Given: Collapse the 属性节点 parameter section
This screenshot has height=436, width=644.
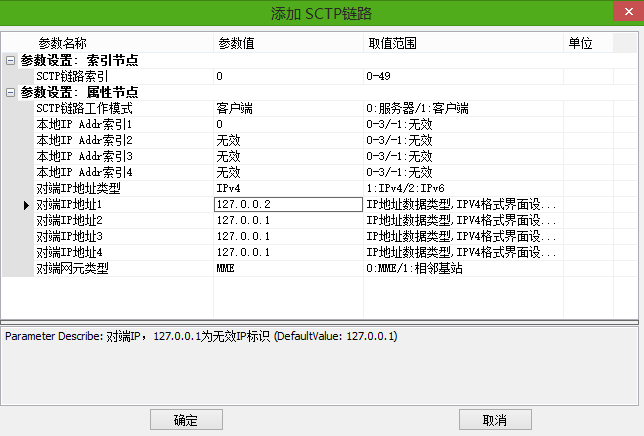Looking at the screenshot, I should 10,92.
